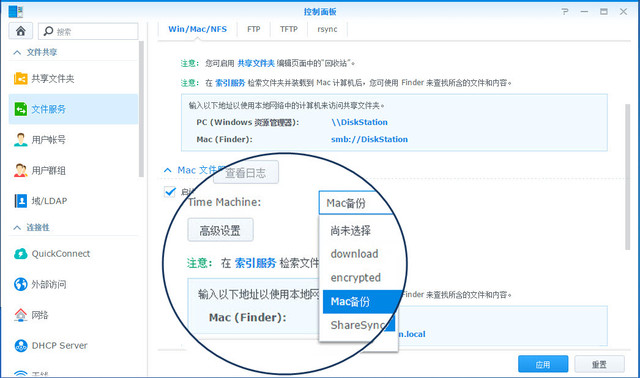The height and width of the screenshot is (378, 640).
Task: Collapse the 连接性 sidebar section
Action: [x=17, y=227]
